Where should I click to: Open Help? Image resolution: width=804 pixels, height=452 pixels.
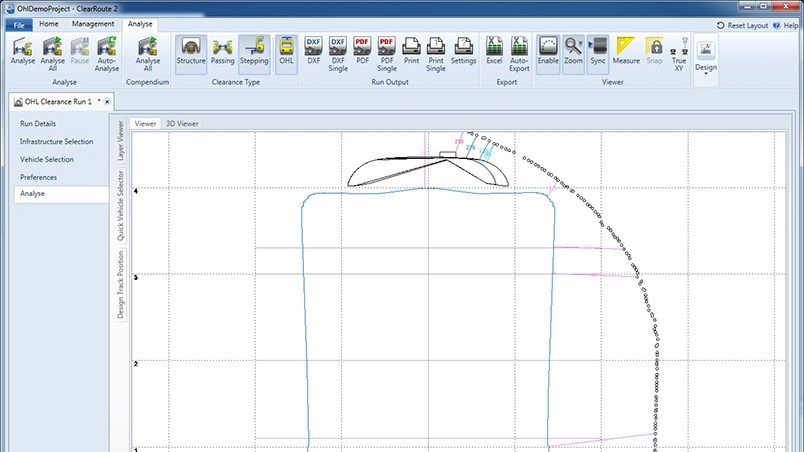[786, 25]
